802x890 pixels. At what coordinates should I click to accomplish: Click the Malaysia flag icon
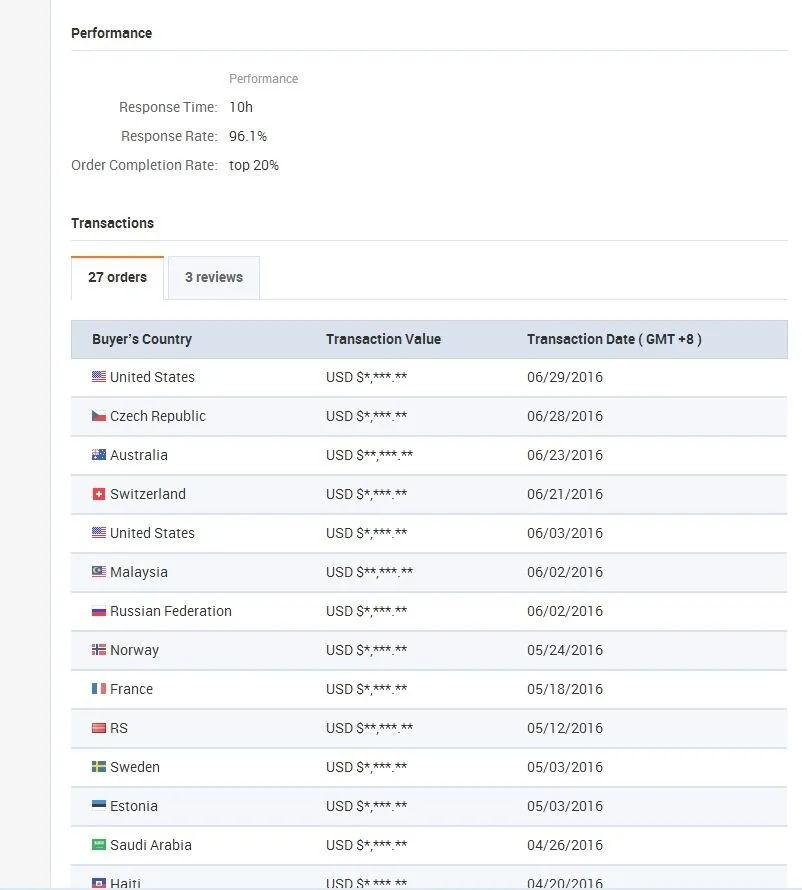(x=99, y=572)
